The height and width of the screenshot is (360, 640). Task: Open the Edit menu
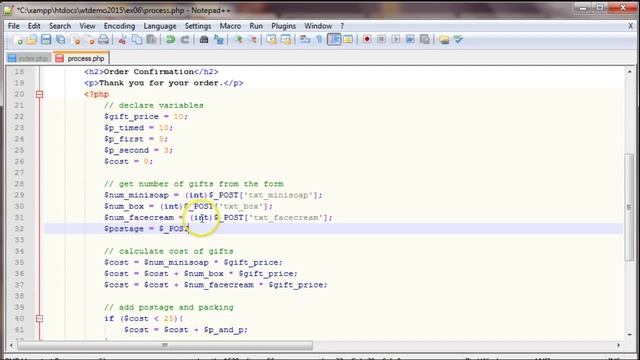point(34,26)
